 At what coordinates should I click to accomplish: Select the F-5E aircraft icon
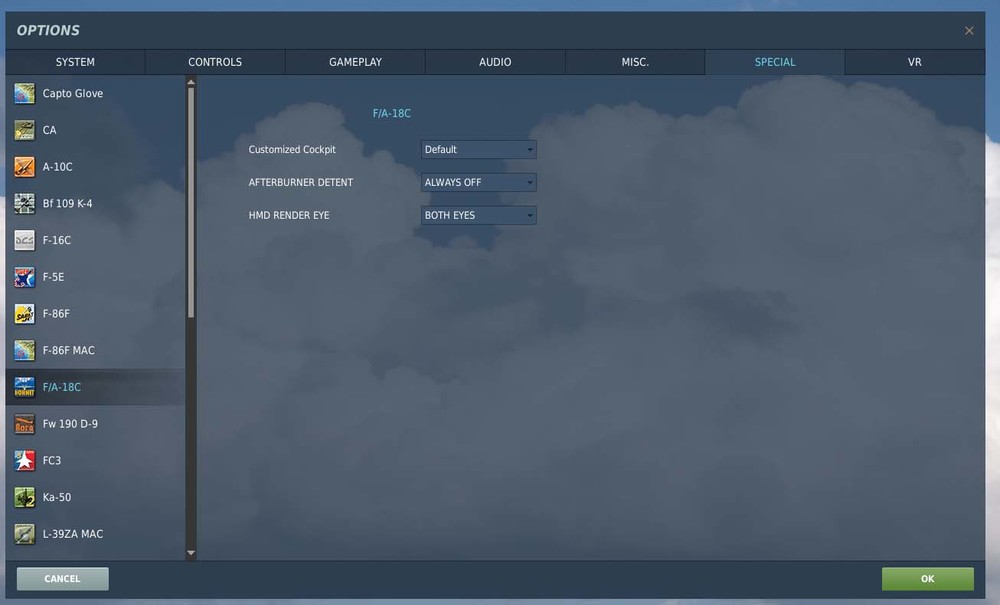click(x=24, y=277)
